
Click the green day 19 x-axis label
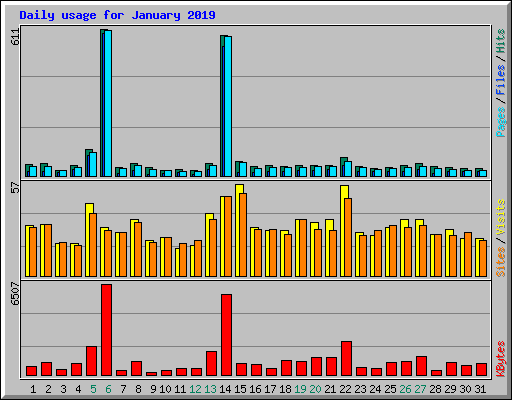point(300,389)
